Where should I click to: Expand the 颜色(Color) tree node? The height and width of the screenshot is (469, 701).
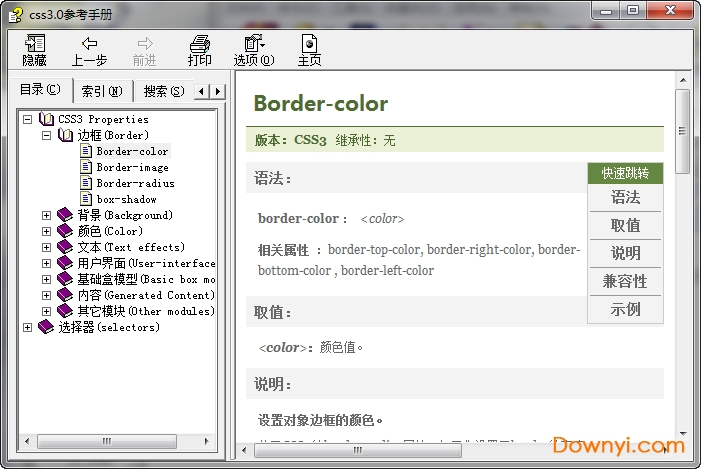[46, 231]
